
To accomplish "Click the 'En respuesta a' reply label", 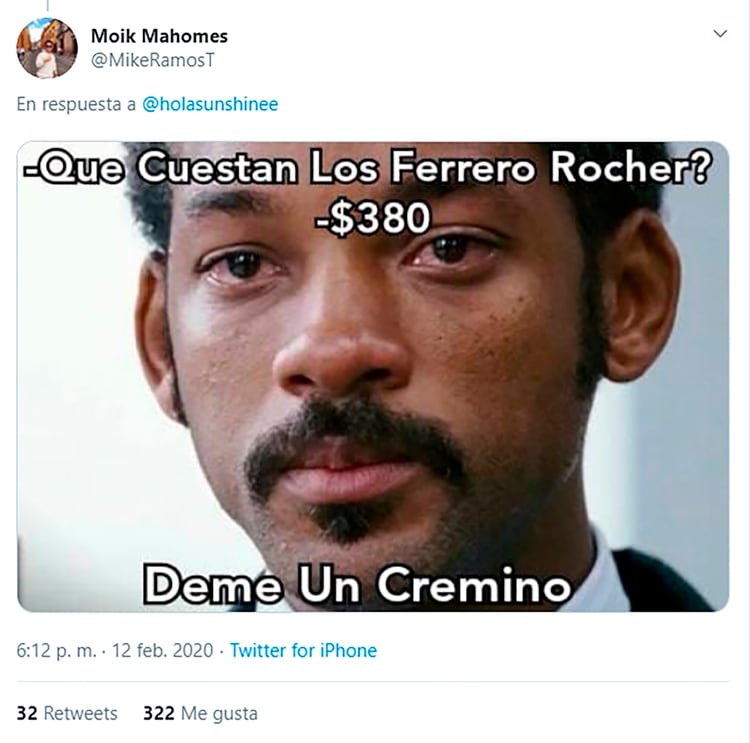I will (x=77, y=104).
